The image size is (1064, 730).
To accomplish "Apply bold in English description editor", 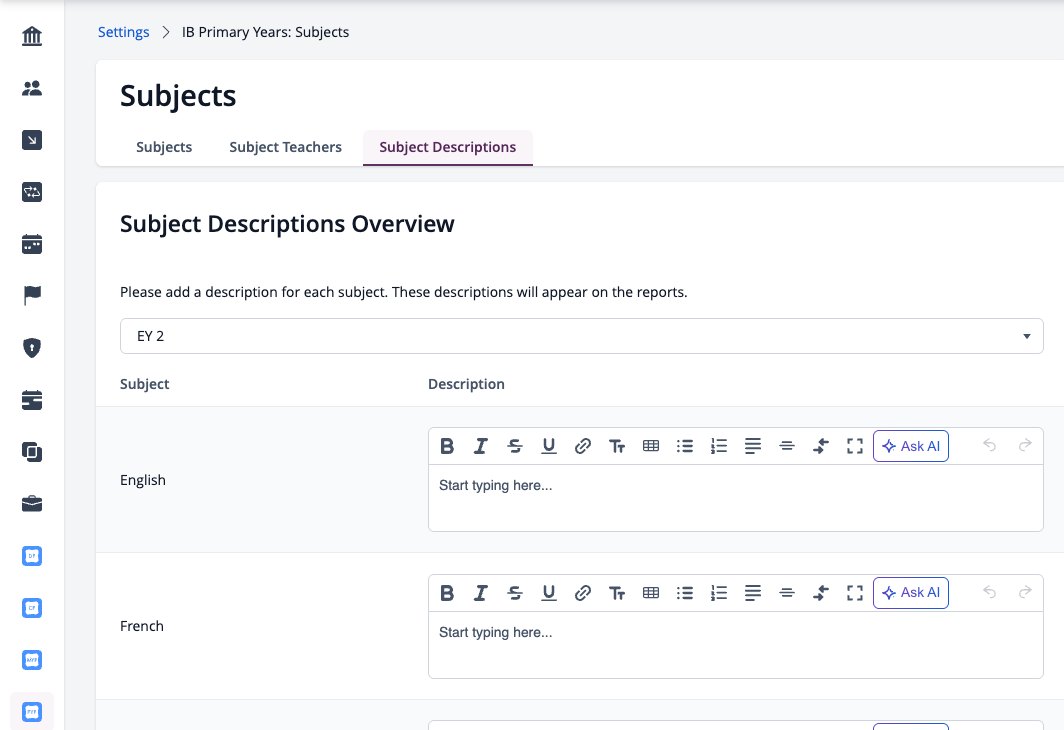I will click(x=446, y=446).
